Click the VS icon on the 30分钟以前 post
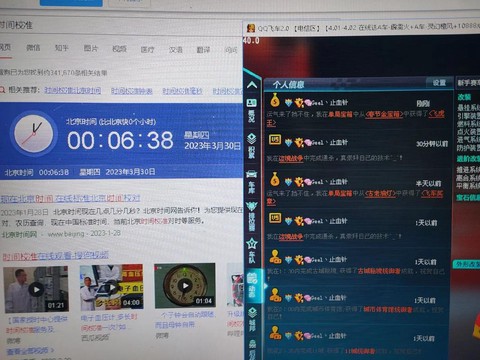The width and height of the screenshot is (480, 360). click(x=275, y=140)
